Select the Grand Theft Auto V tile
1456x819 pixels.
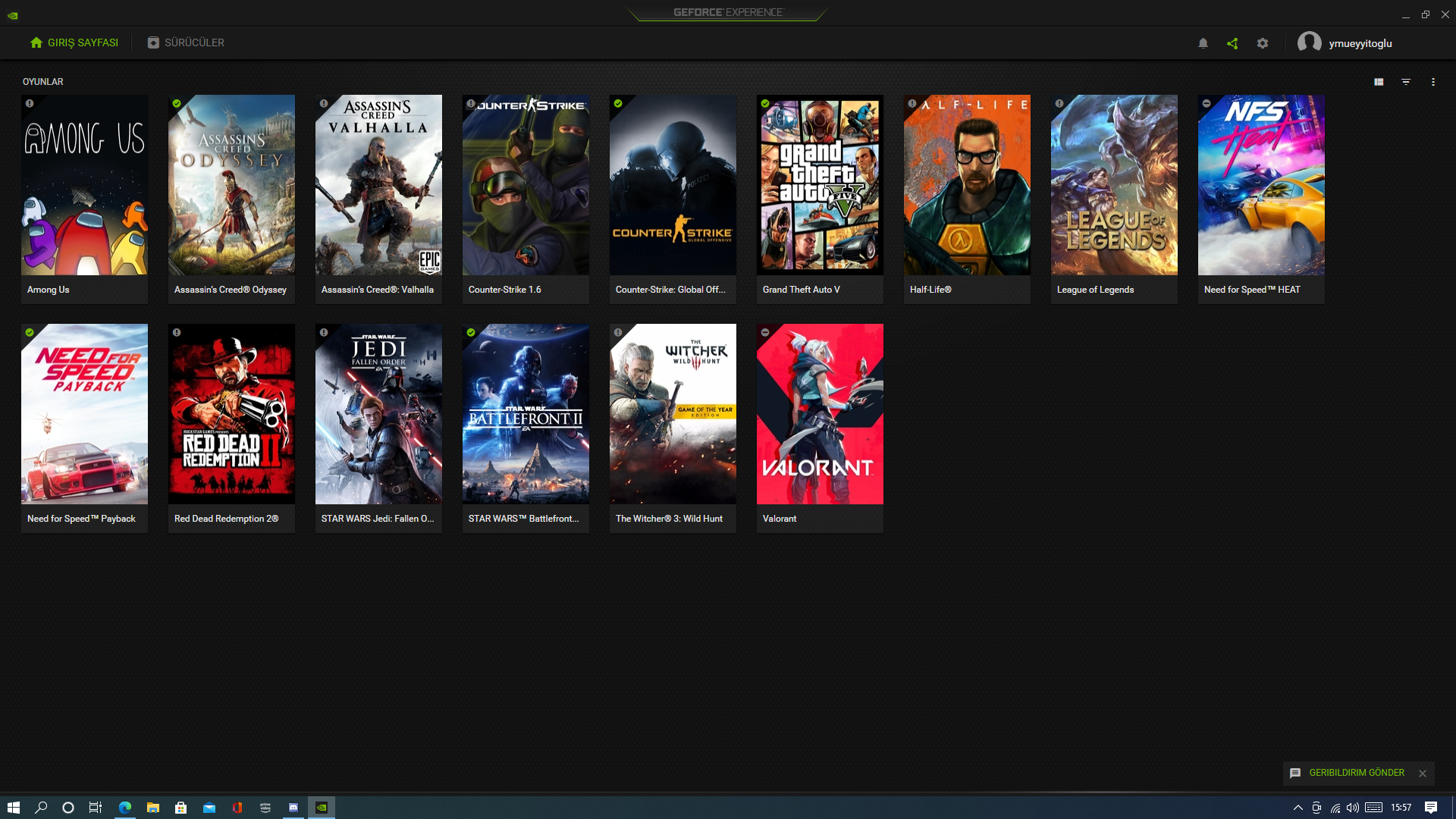819,184
